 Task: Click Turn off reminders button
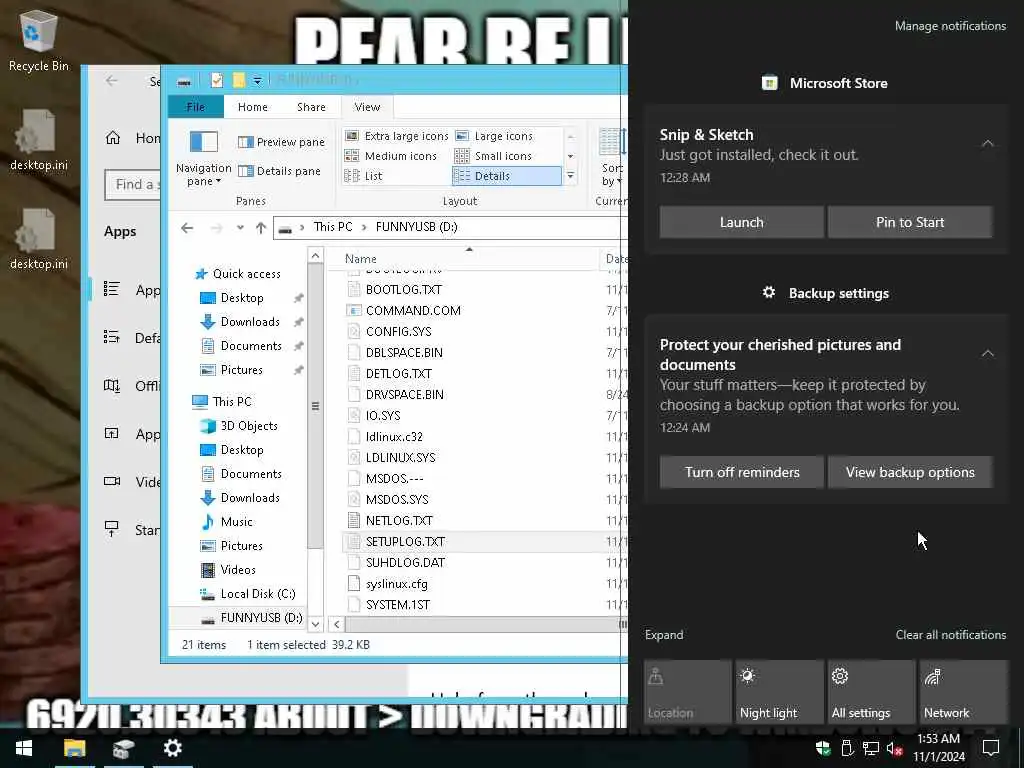[741, 472]
